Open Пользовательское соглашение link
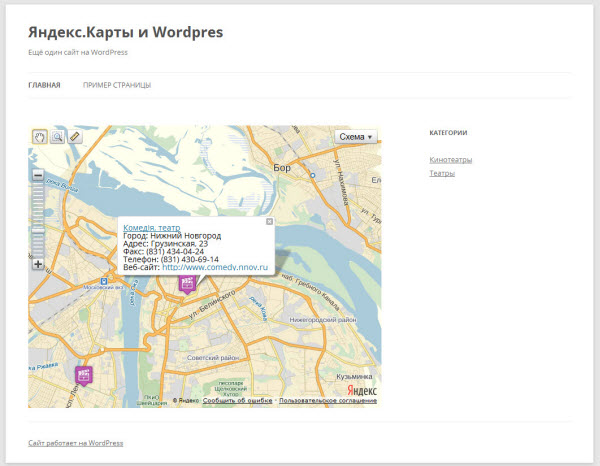This screenshot has height=466, width=600. tap(328, 401)
